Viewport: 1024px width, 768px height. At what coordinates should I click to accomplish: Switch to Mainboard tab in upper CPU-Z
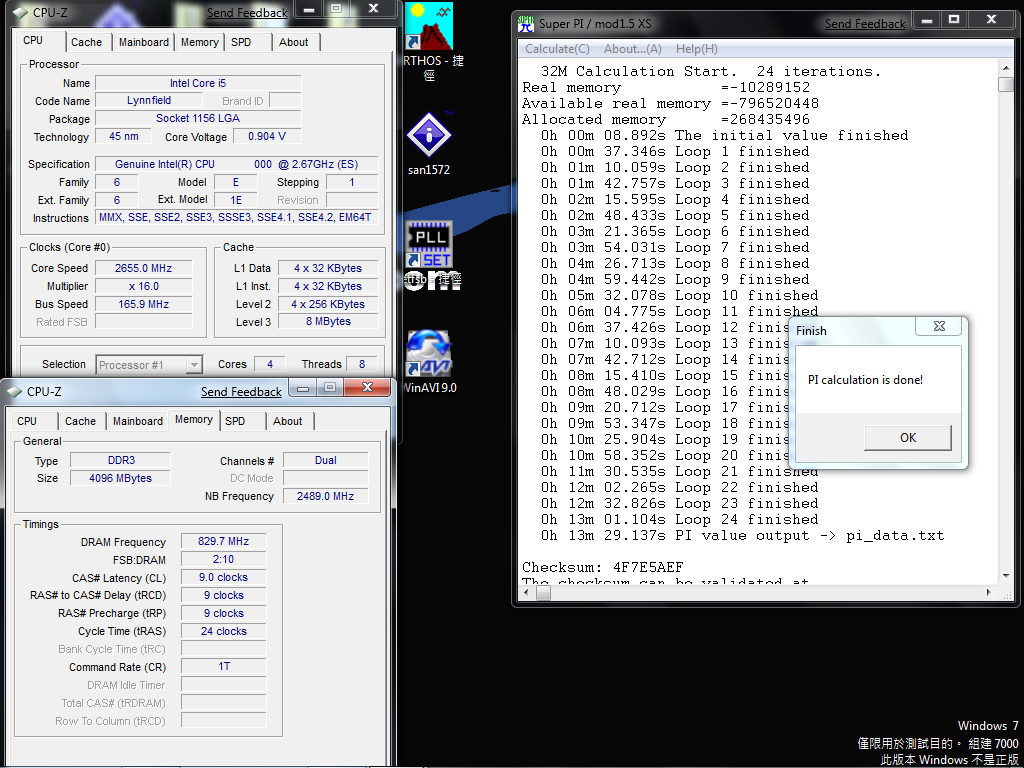coord(144,42)
